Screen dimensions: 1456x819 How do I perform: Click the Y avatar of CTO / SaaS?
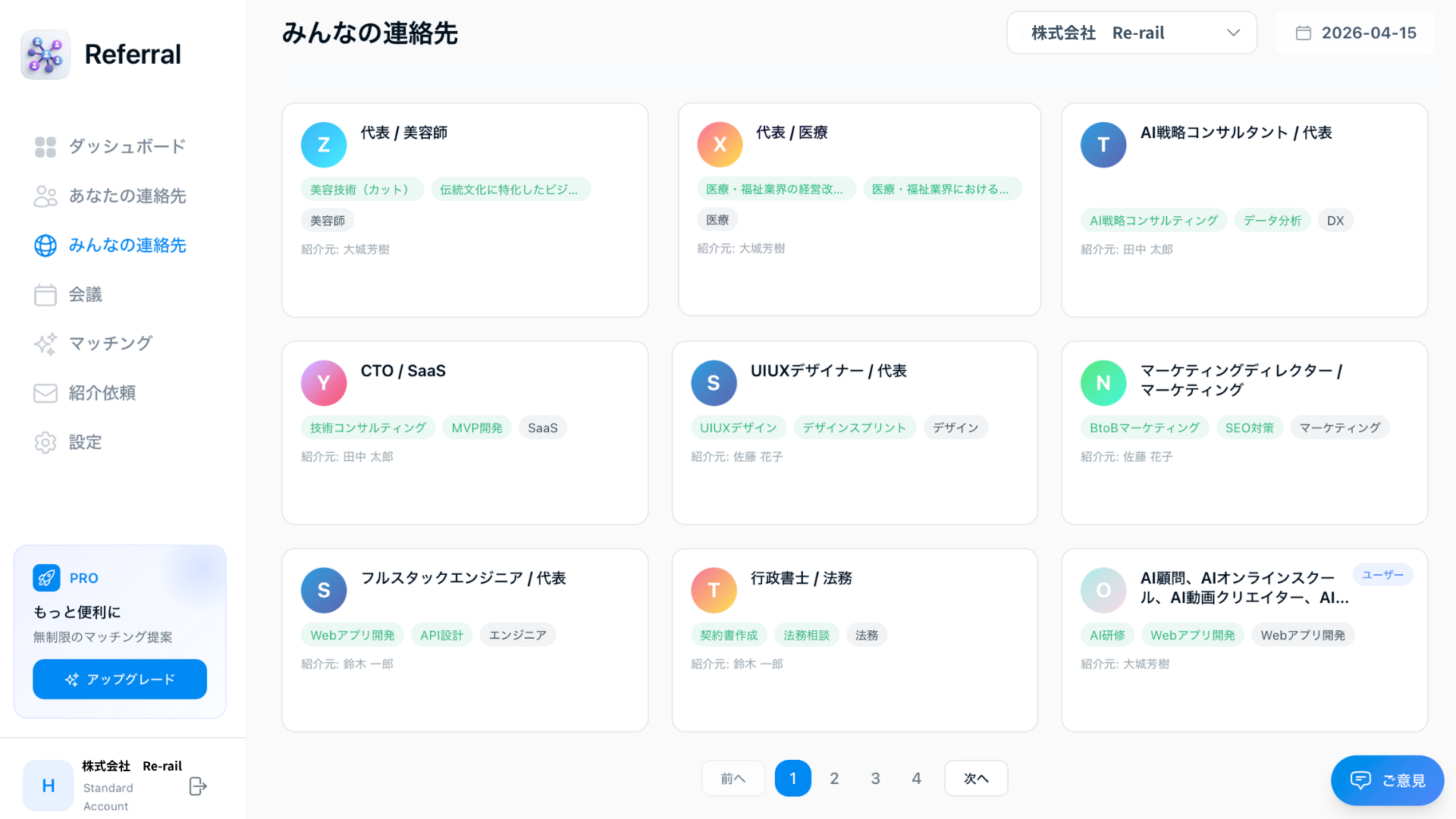[324, 383]
